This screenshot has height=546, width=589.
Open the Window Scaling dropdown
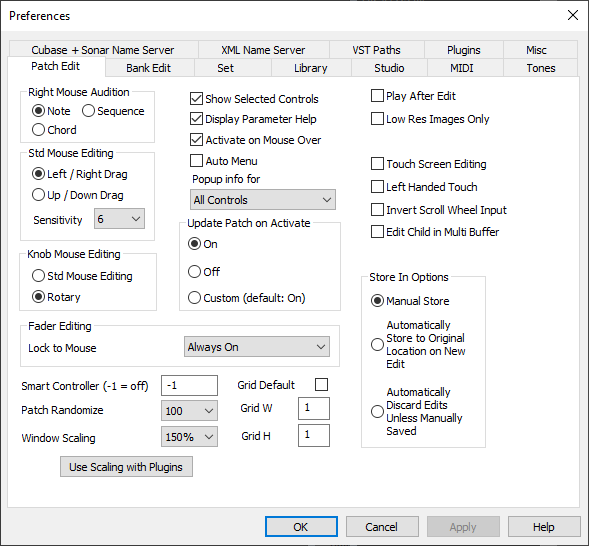pos(189,437)
